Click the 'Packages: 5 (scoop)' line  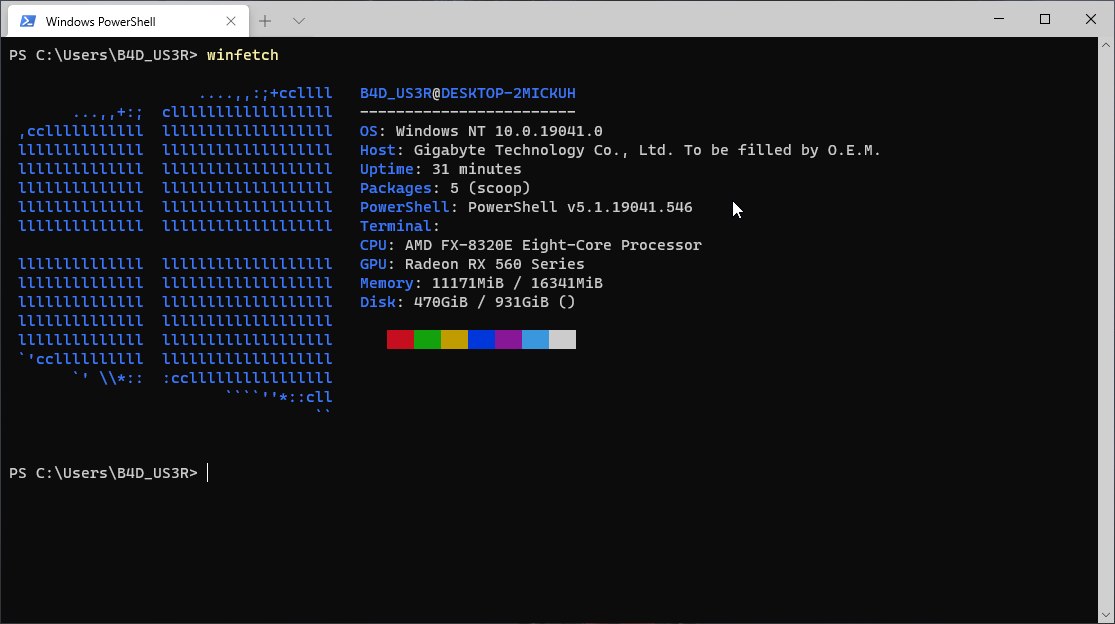click(x=445, y=188)
